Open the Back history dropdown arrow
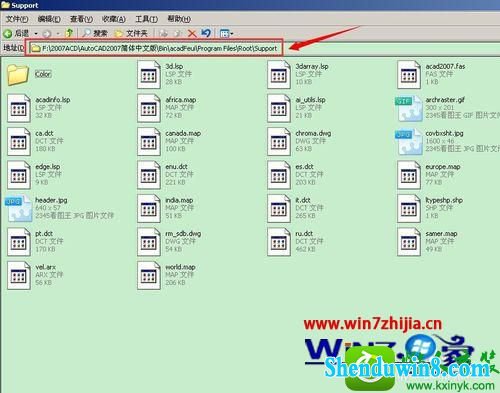 pos(36,34)
